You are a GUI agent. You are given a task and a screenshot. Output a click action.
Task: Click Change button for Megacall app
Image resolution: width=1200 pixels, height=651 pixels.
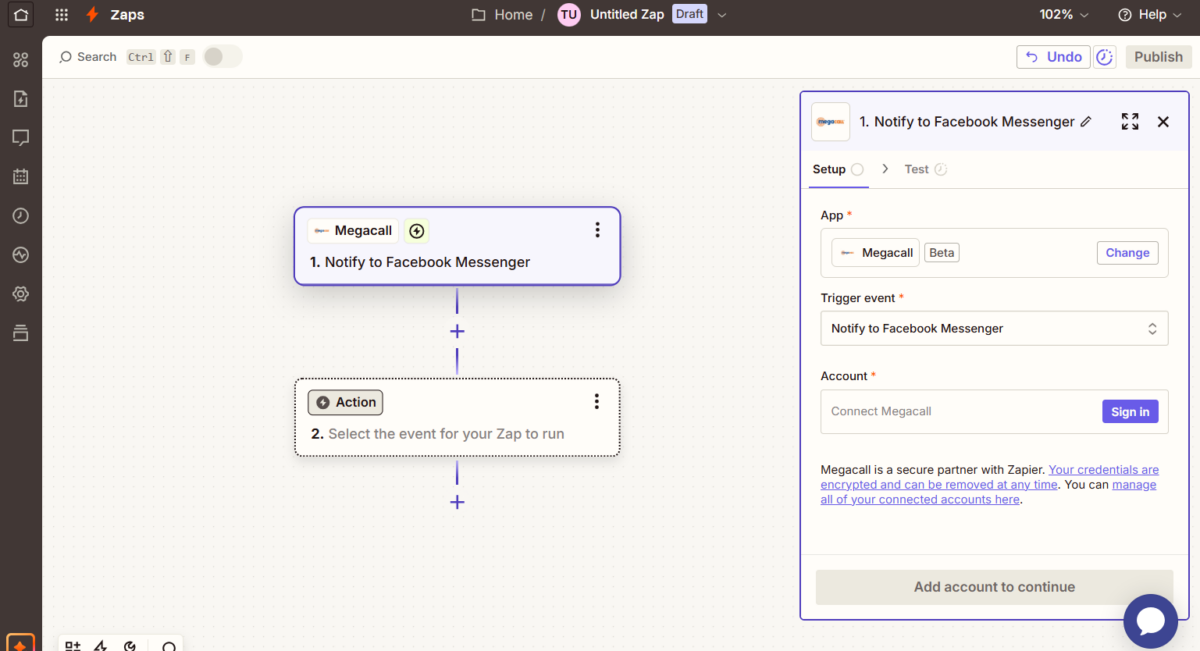tap(1127, 253)
